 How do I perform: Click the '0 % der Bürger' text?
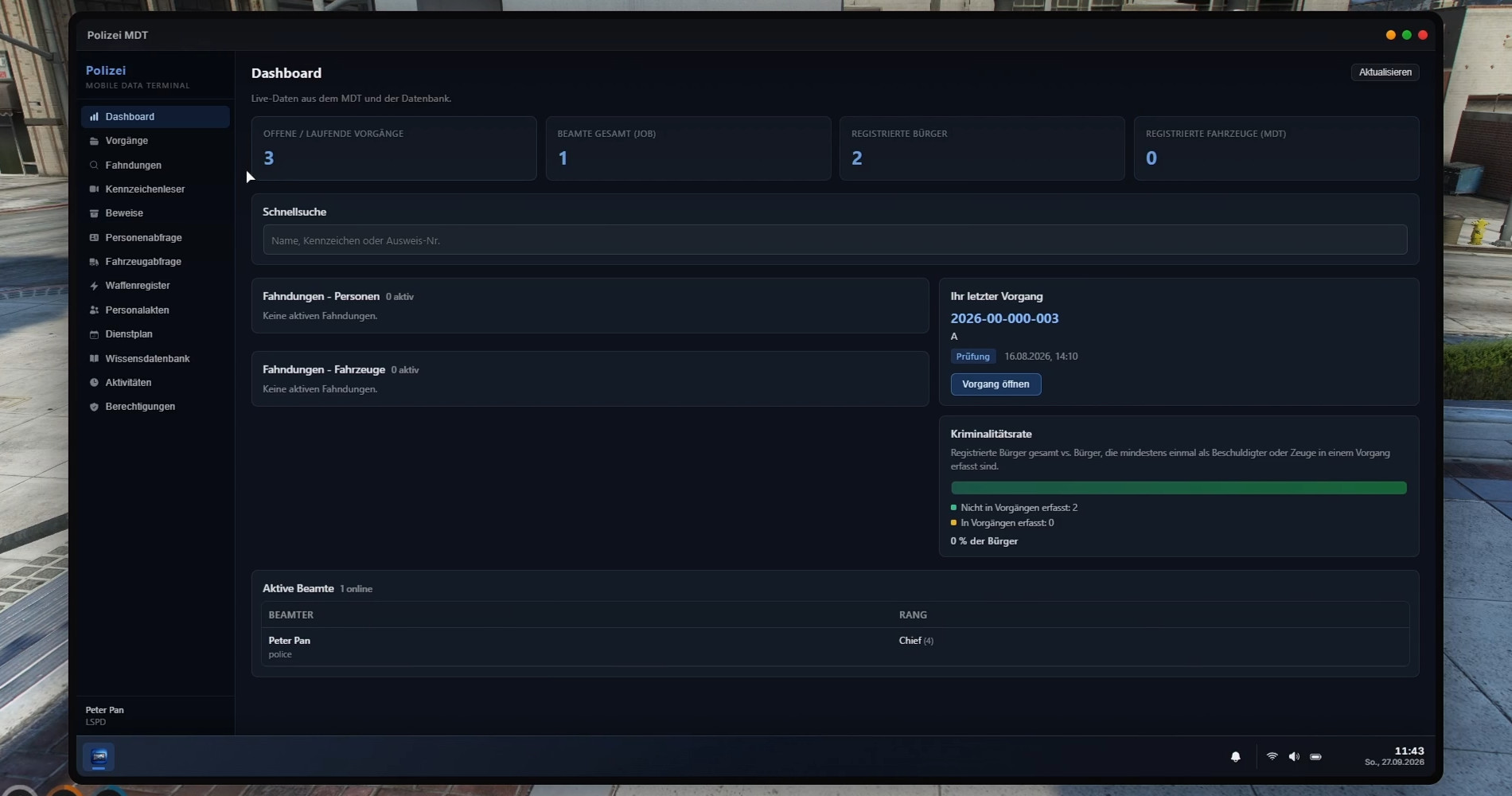pyautogui.click(x=984, y=541)
